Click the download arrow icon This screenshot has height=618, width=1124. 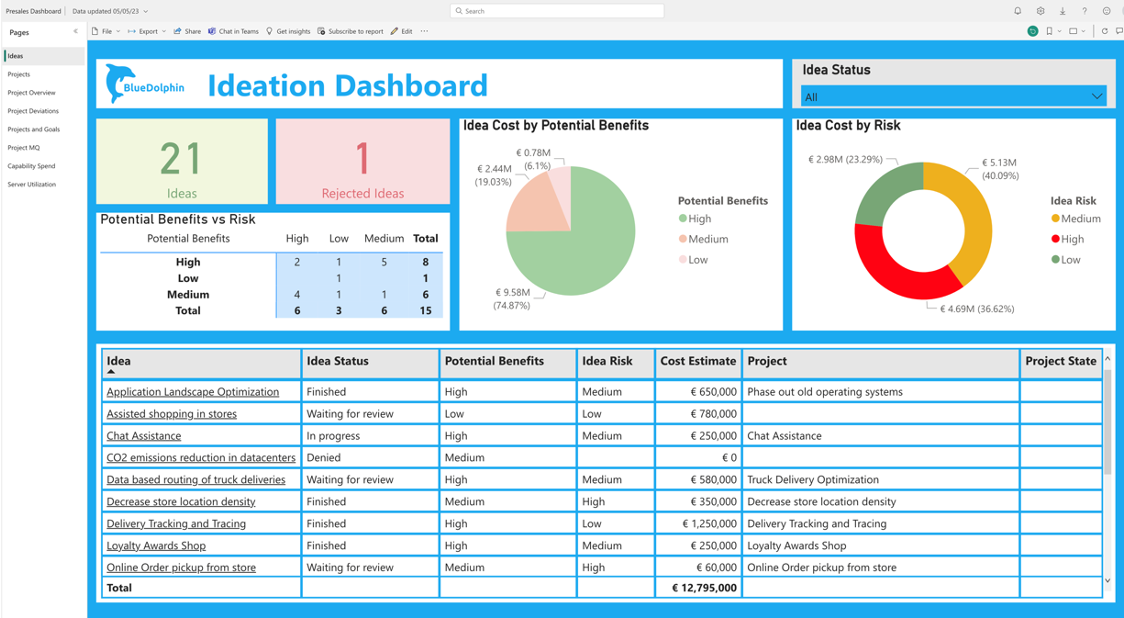pyautogui.click(x=1062, y=11)
